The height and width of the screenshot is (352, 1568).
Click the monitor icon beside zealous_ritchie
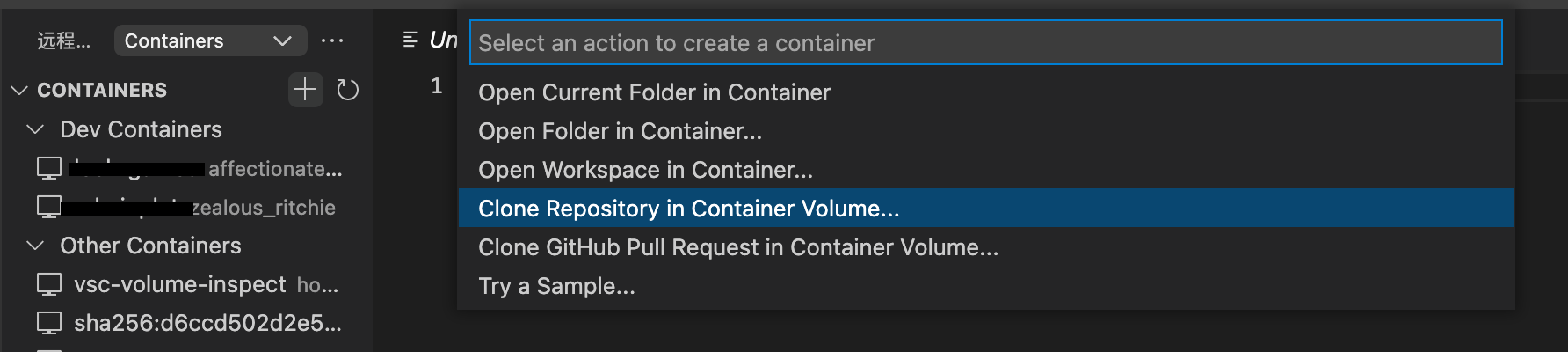[x=49, y=207]
